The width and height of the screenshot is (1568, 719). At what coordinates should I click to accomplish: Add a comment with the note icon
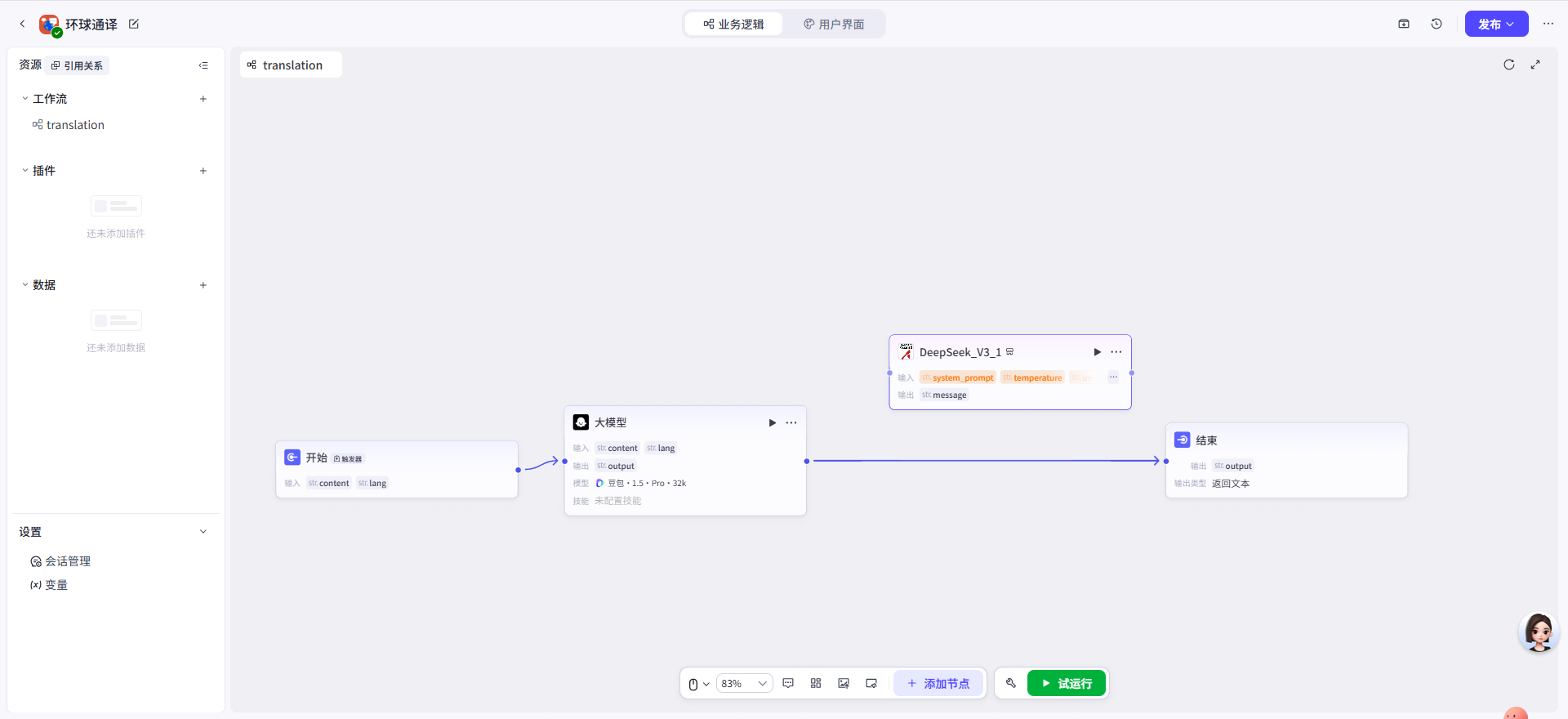(x=788, y=683)
